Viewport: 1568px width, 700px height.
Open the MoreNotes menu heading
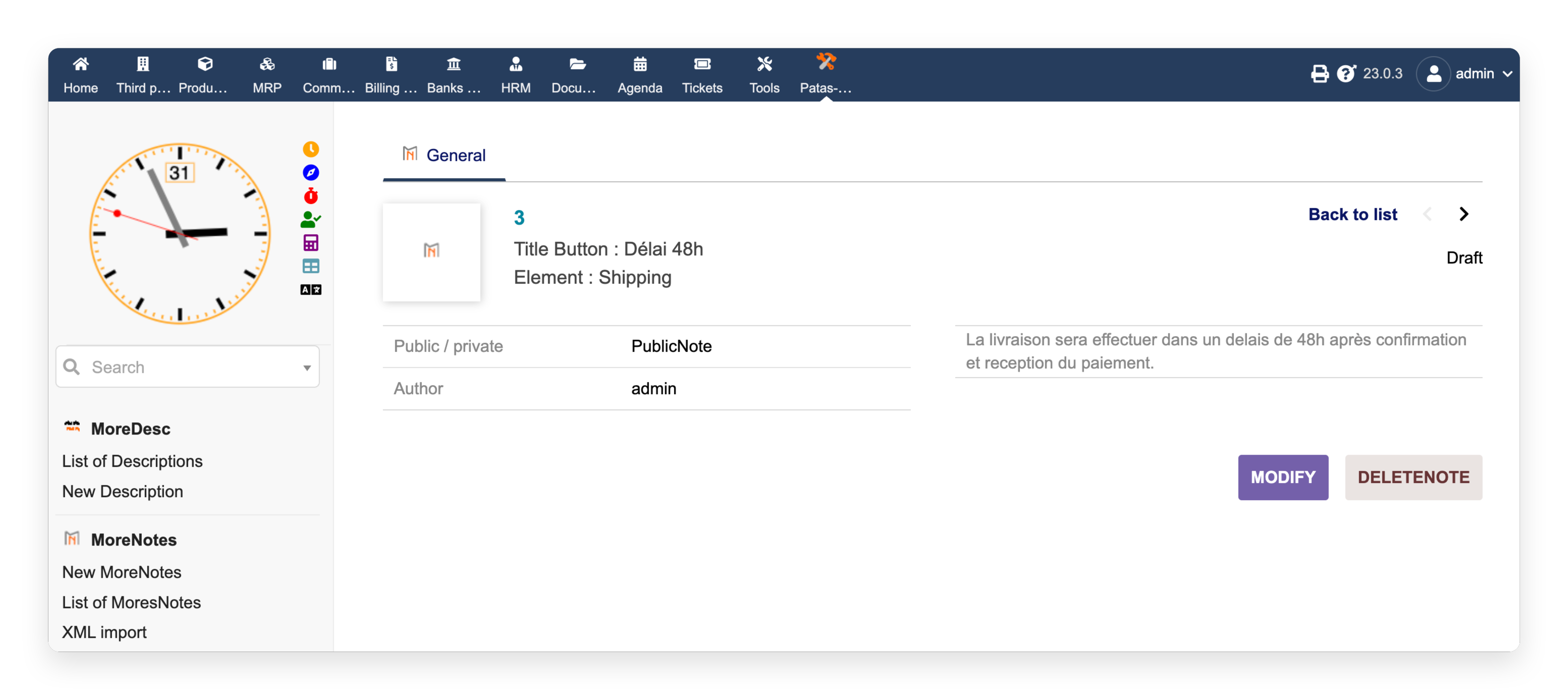pos(133,540)
